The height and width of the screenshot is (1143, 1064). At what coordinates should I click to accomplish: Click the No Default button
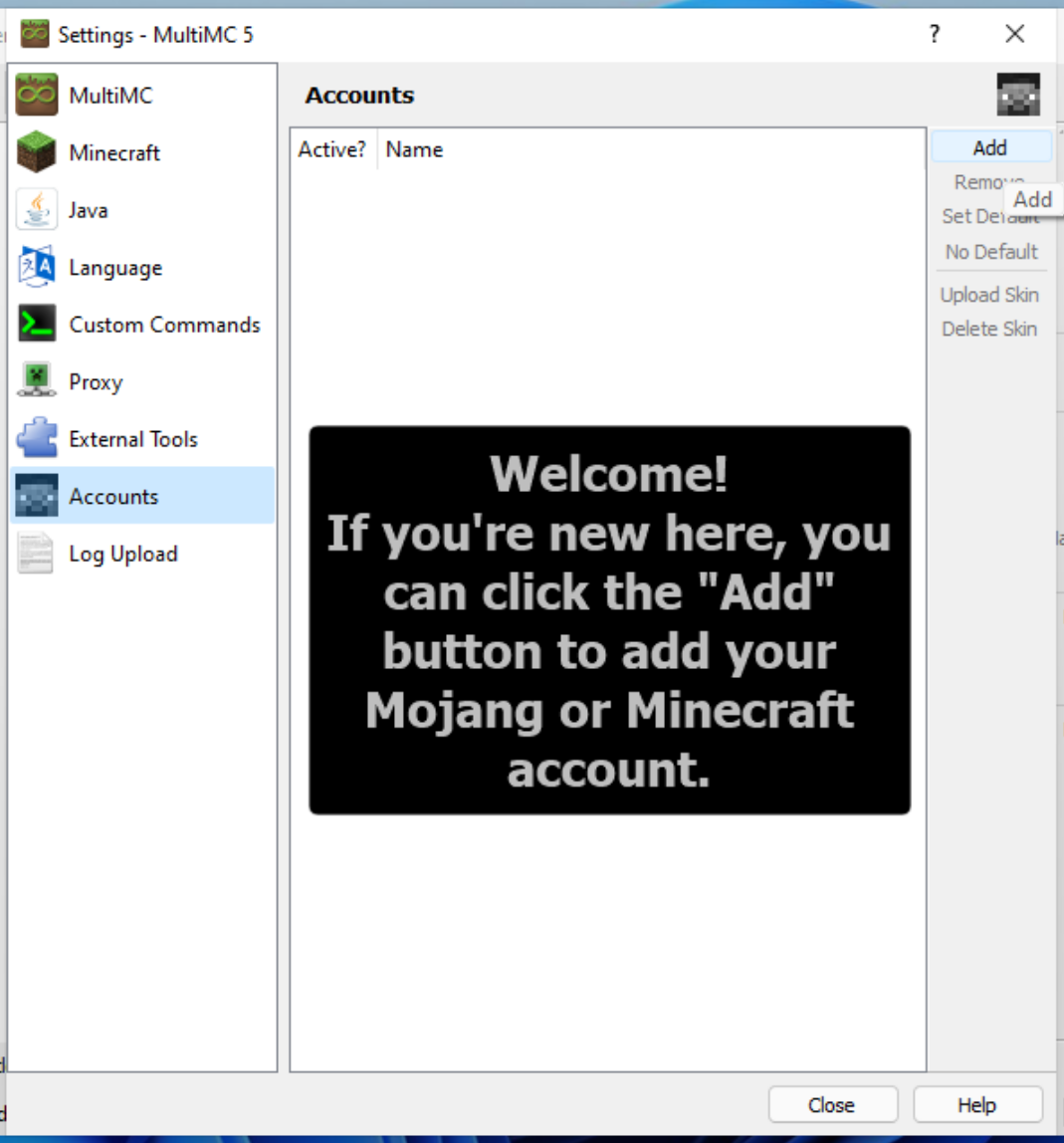[x=991, y=252]
